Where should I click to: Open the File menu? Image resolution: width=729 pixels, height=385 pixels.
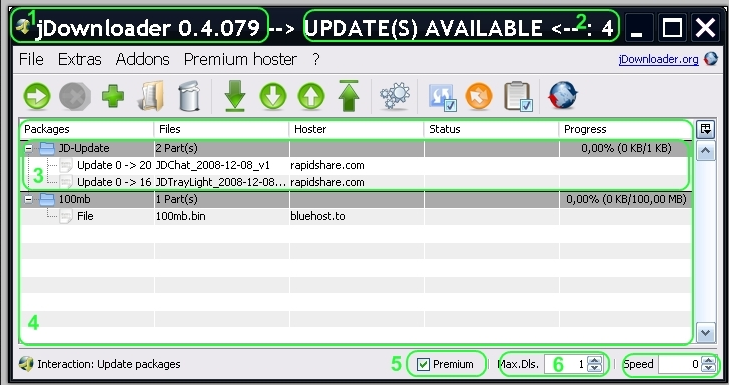coord(31,60)
